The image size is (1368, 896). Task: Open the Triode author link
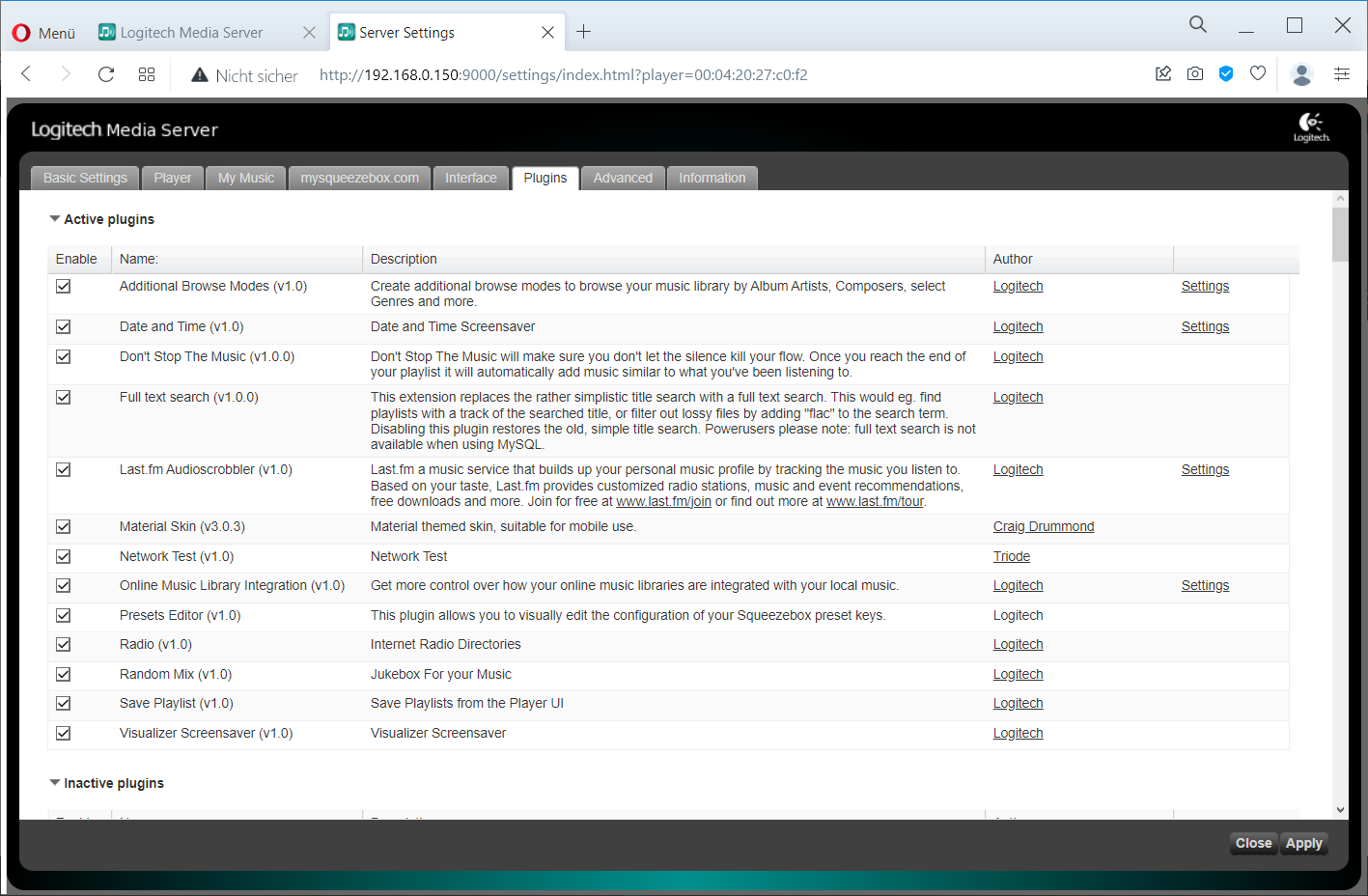pyautogui.click(x=1012, y=556)
